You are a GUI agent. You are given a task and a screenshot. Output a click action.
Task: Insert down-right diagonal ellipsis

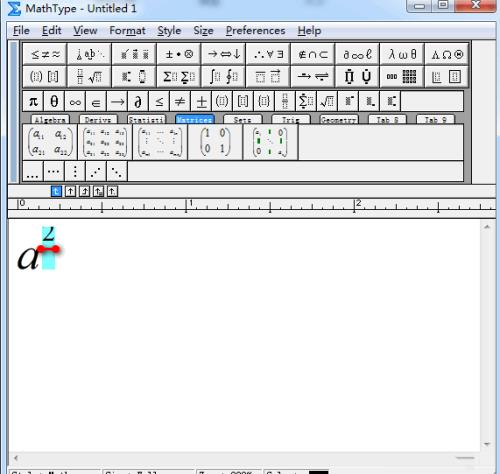pyautogui.click(x=117, y=171)
